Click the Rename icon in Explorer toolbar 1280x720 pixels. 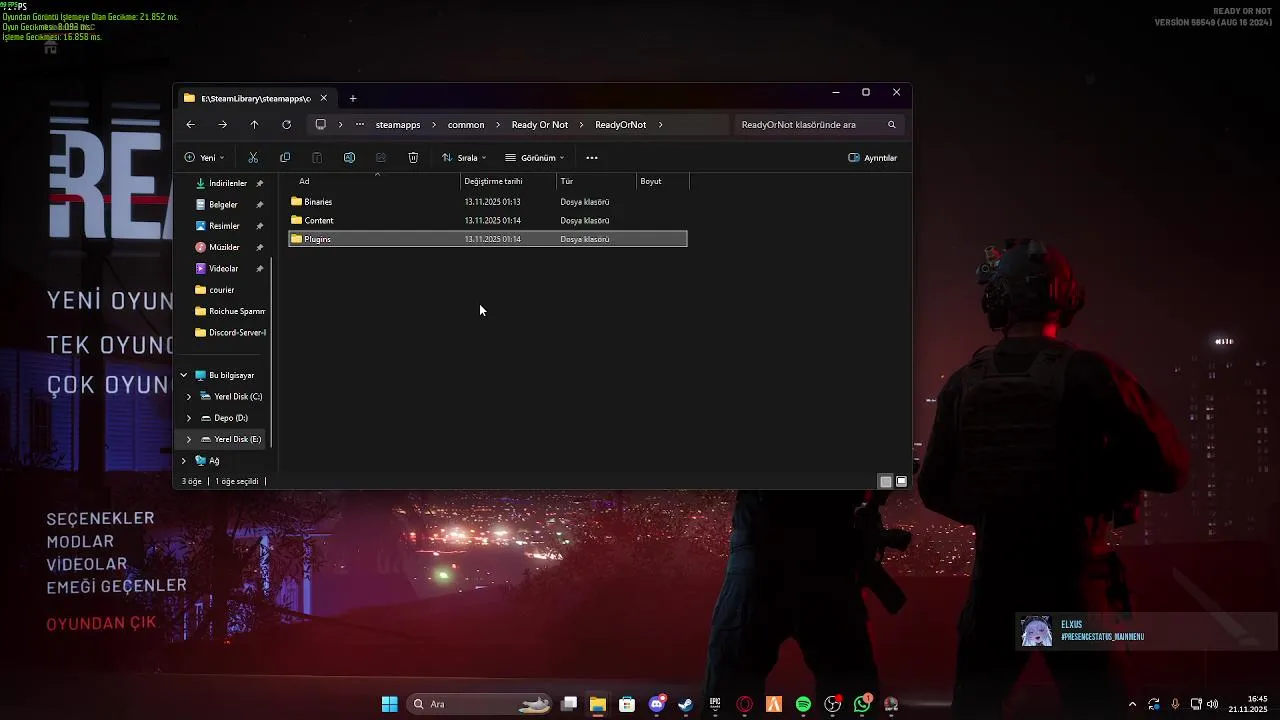(349, 158)
